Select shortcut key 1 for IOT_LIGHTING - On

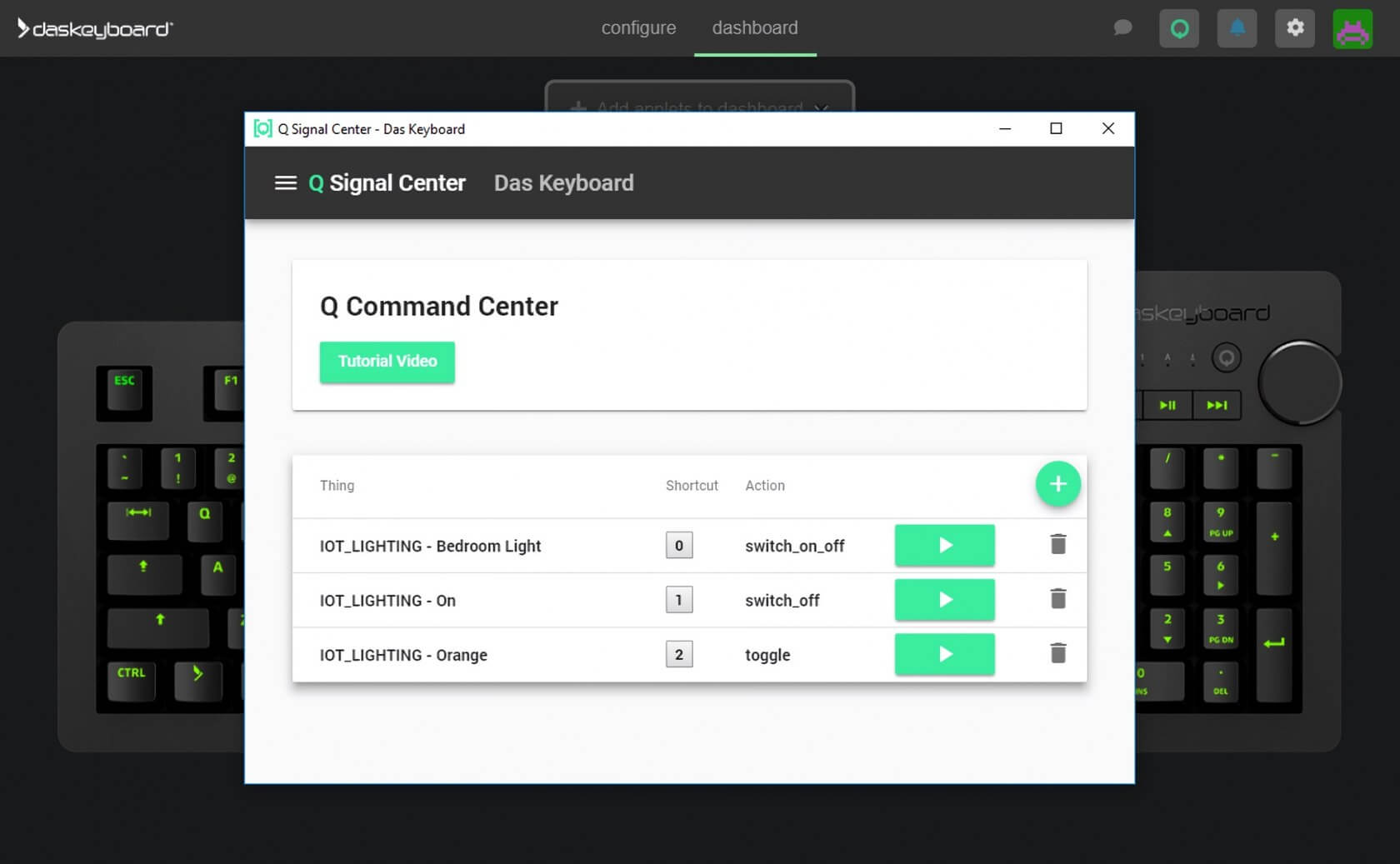tap(679, 600)
